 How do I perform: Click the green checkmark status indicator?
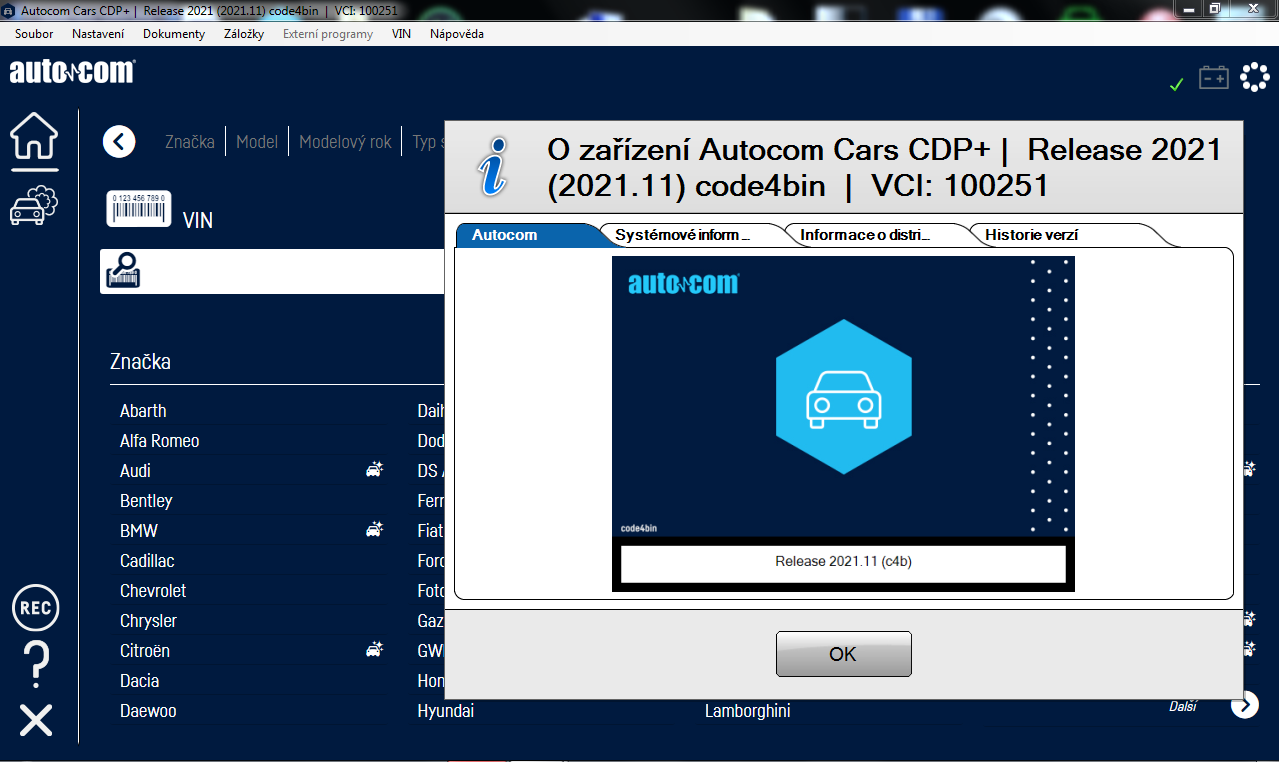[1176, 84]
